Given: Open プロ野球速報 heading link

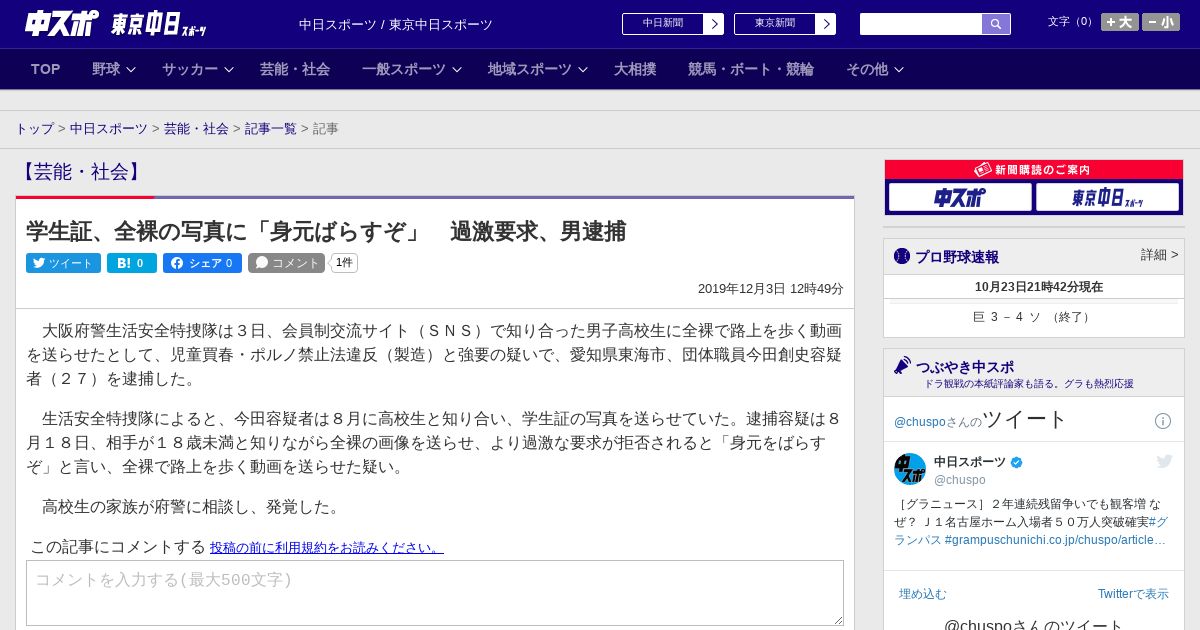Looking at the screenshot, I should (x=957, y=257).
